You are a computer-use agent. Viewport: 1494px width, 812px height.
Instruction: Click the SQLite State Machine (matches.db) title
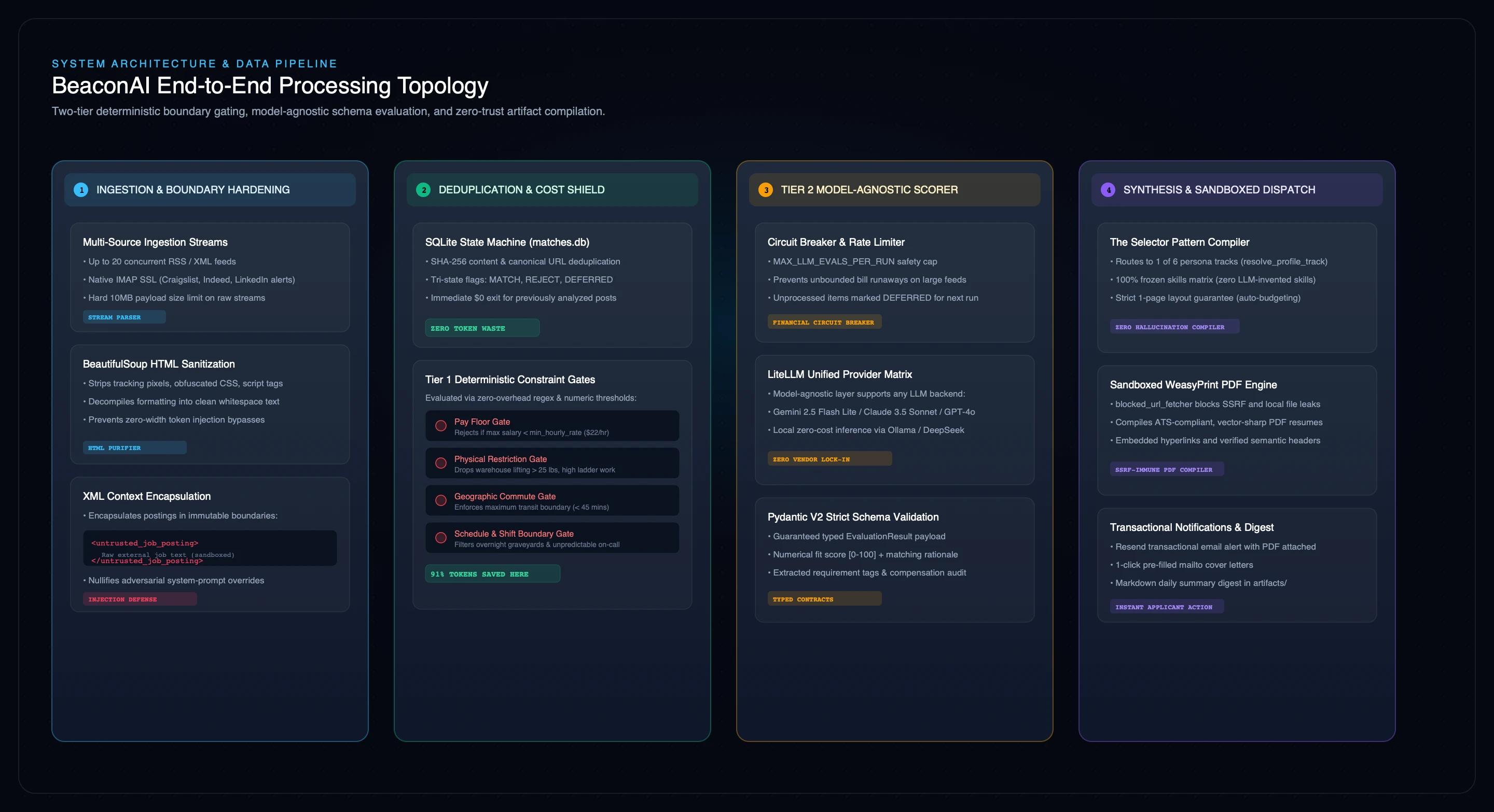coord(507,242)
